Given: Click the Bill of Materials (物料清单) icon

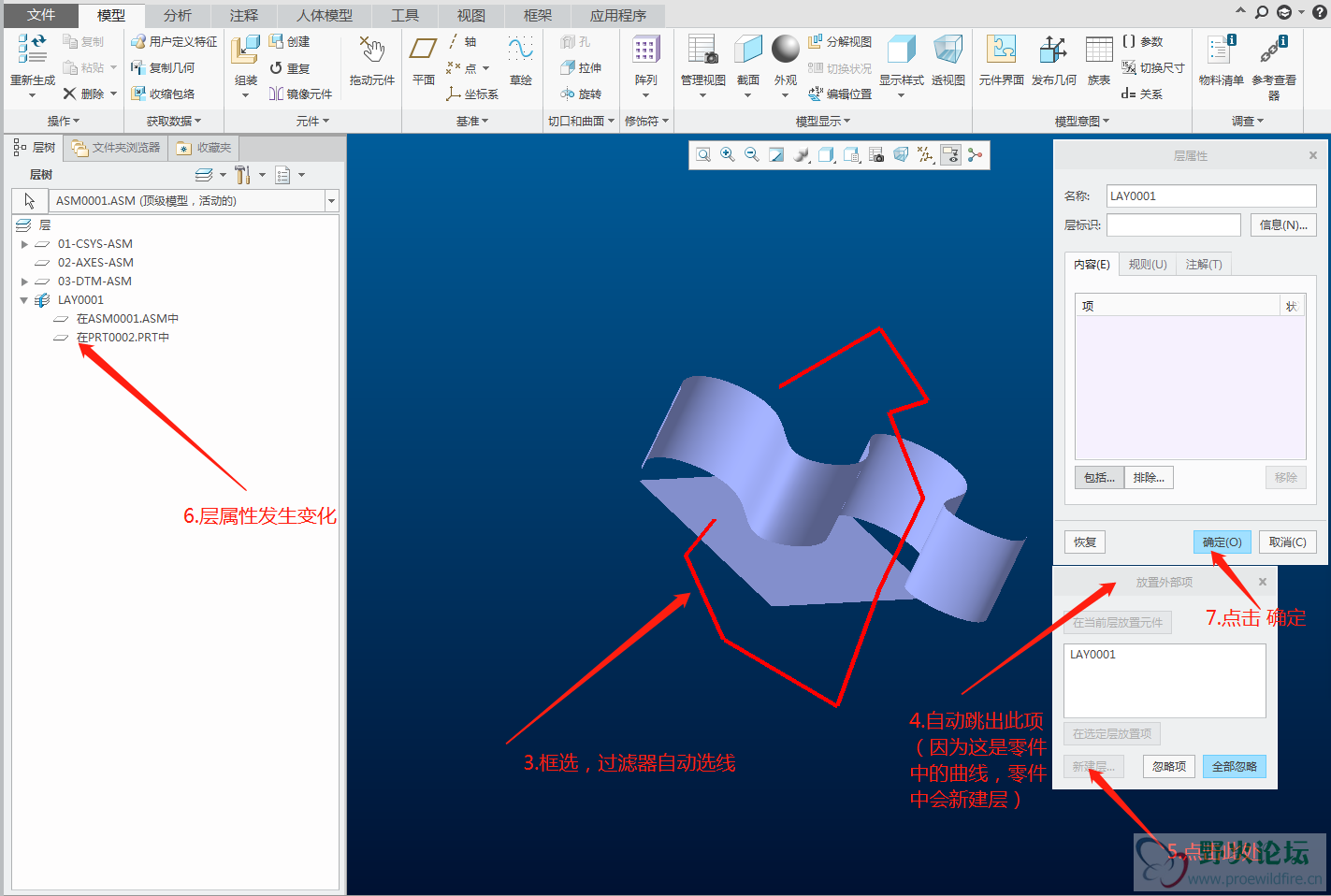Looking at the screenshot, I should [1221, 51].
